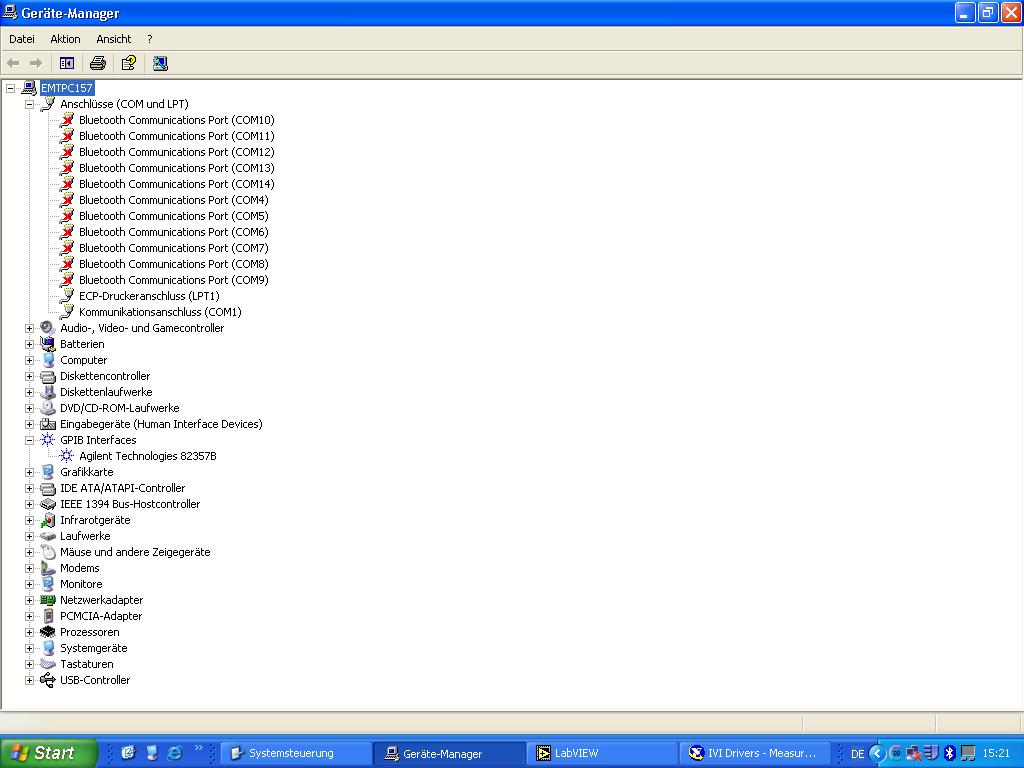Viewport: 1024px width, 768px height.
Task: Click the Tastaturen keyboard icon
Action: (x=48, y=664)
